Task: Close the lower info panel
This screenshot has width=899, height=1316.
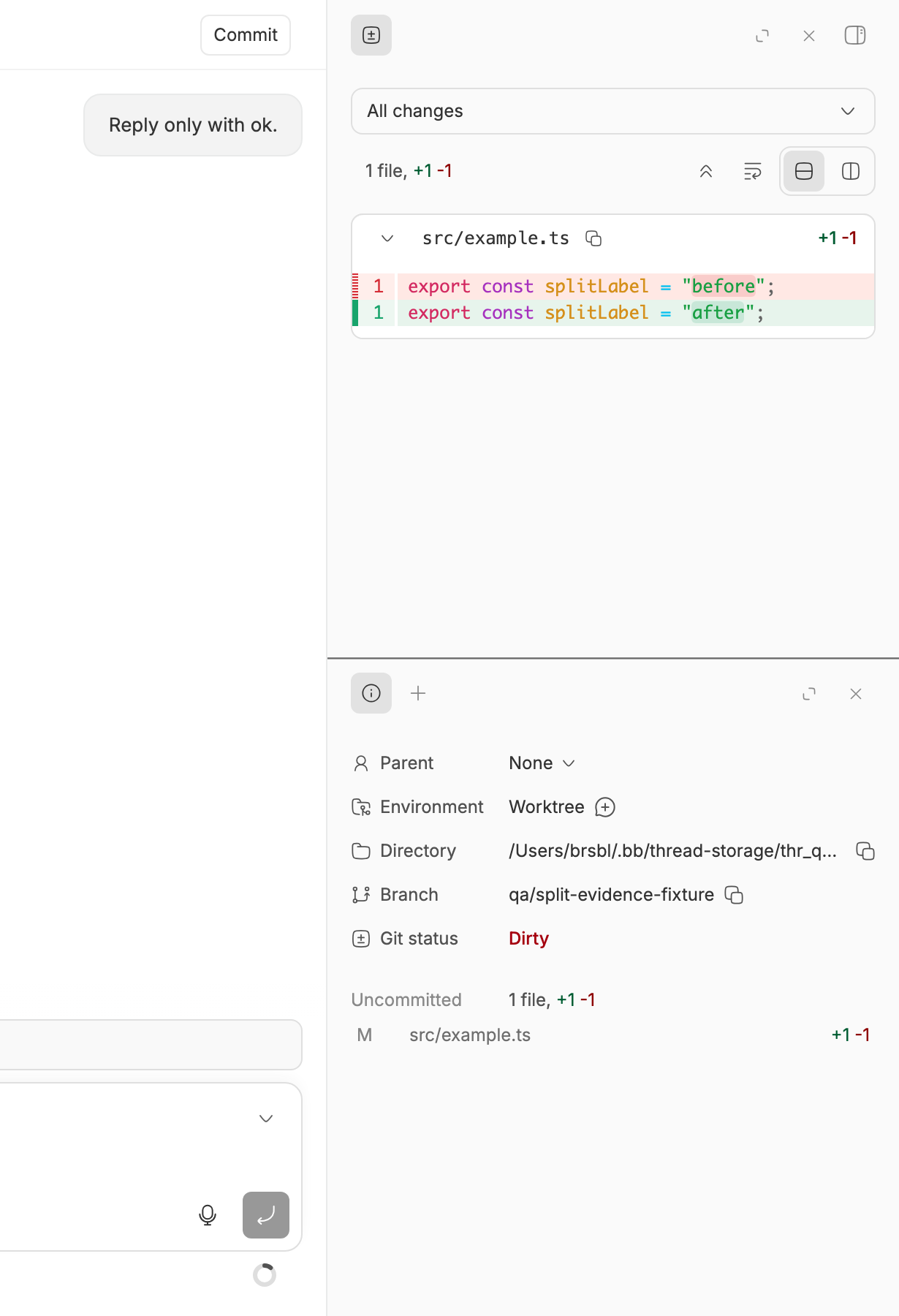Action: click(x=856, y=694)
